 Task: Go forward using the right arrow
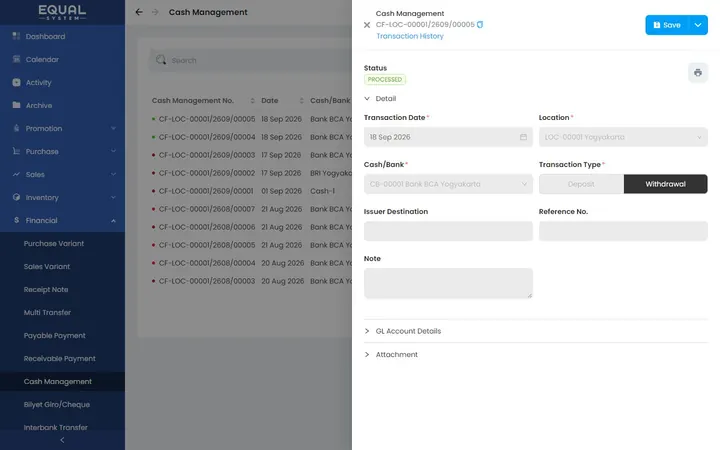point(155,12)
